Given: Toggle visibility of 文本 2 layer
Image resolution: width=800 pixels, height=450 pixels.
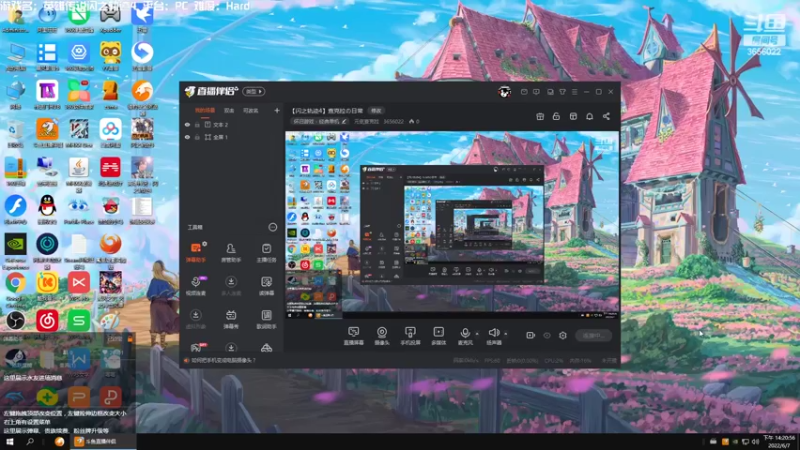Looking at the screenshot, I should click(187, 124).
